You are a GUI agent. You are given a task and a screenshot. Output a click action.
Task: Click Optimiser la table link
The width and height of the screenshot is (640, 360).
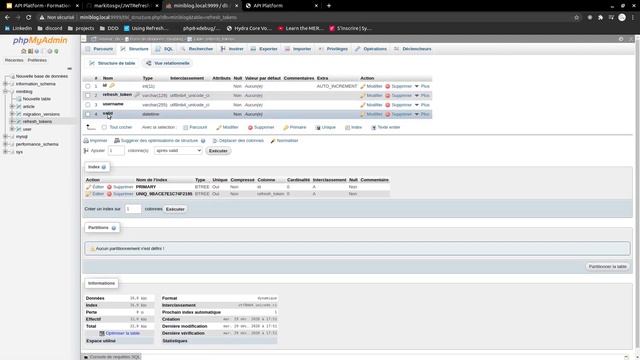click(122, 333)
